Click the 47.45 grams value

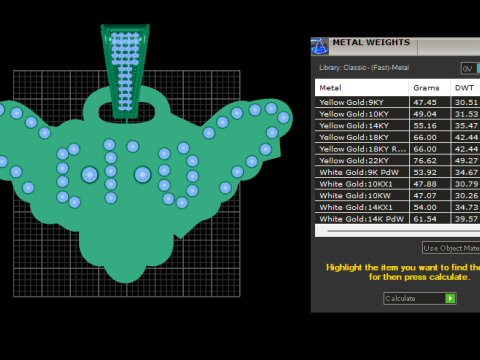425,102
